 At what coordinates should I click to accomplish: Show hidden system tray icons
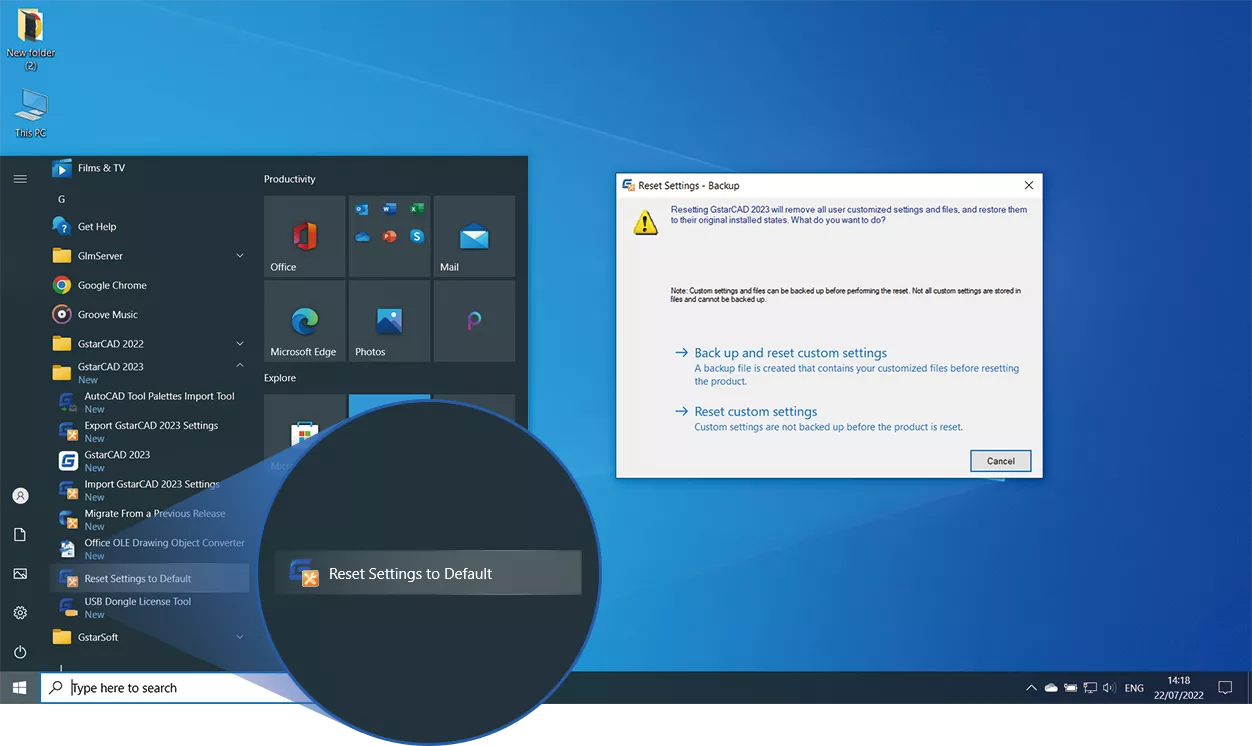tap(1031, 688)
